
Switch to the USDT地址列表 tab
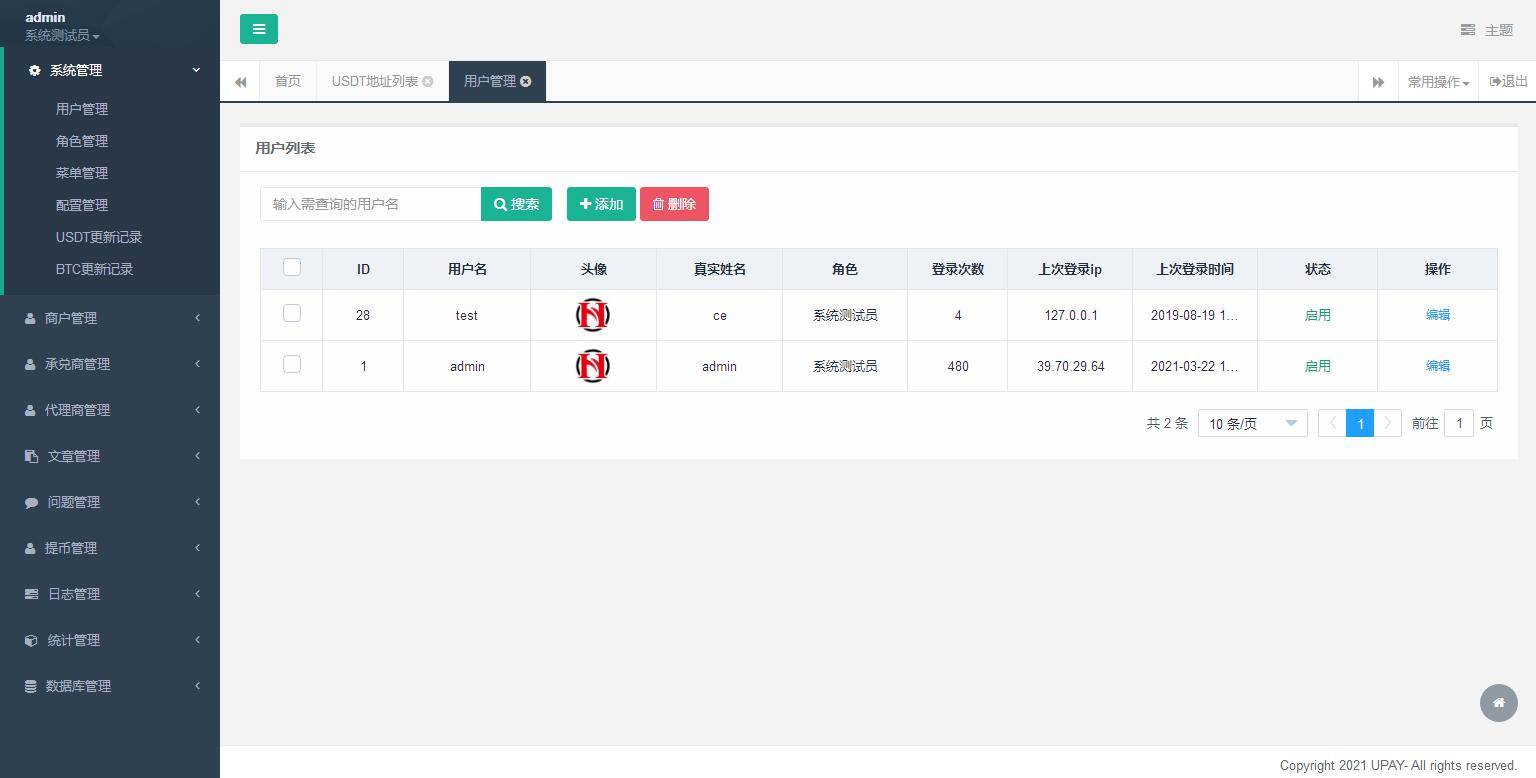pos(374,81)
